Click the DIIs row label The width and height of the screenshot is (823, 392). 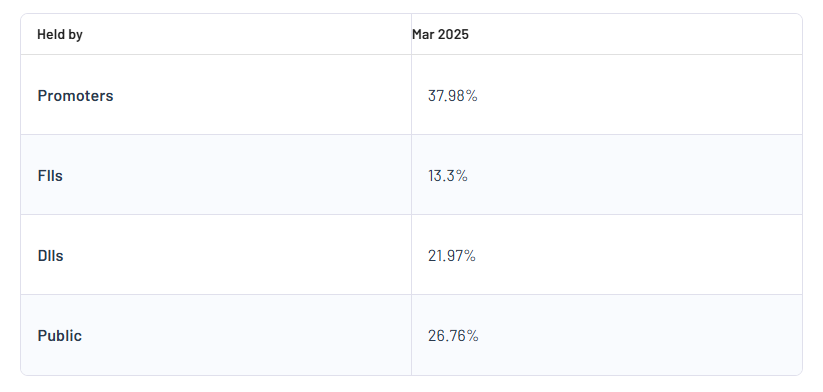click(x=50, y=256)
